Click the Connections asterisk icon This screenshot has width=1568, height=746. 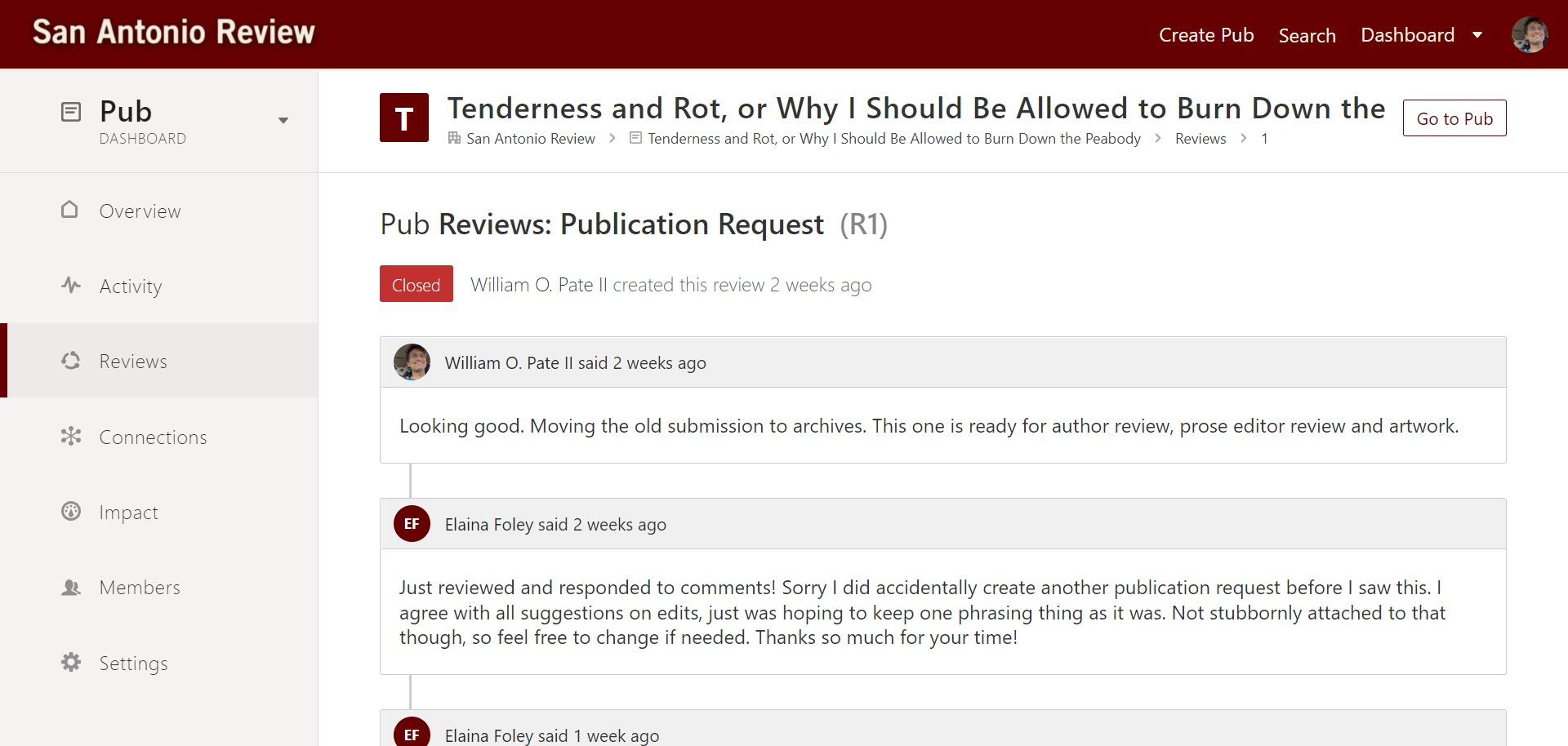tap(71, 437)
